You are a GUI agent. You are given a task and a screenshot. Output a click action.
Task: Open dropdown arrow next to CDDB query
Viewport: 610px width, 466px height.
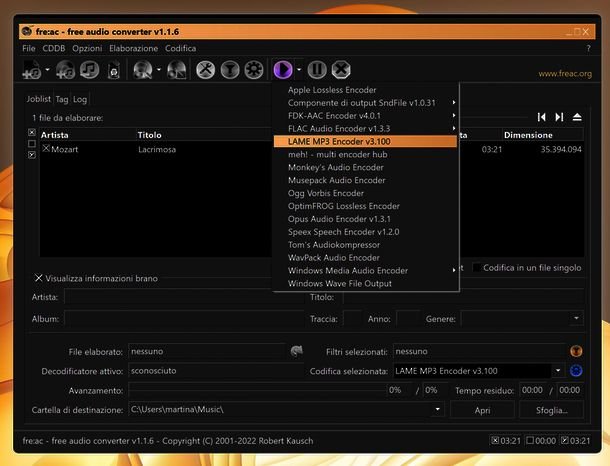pos(159,70)
